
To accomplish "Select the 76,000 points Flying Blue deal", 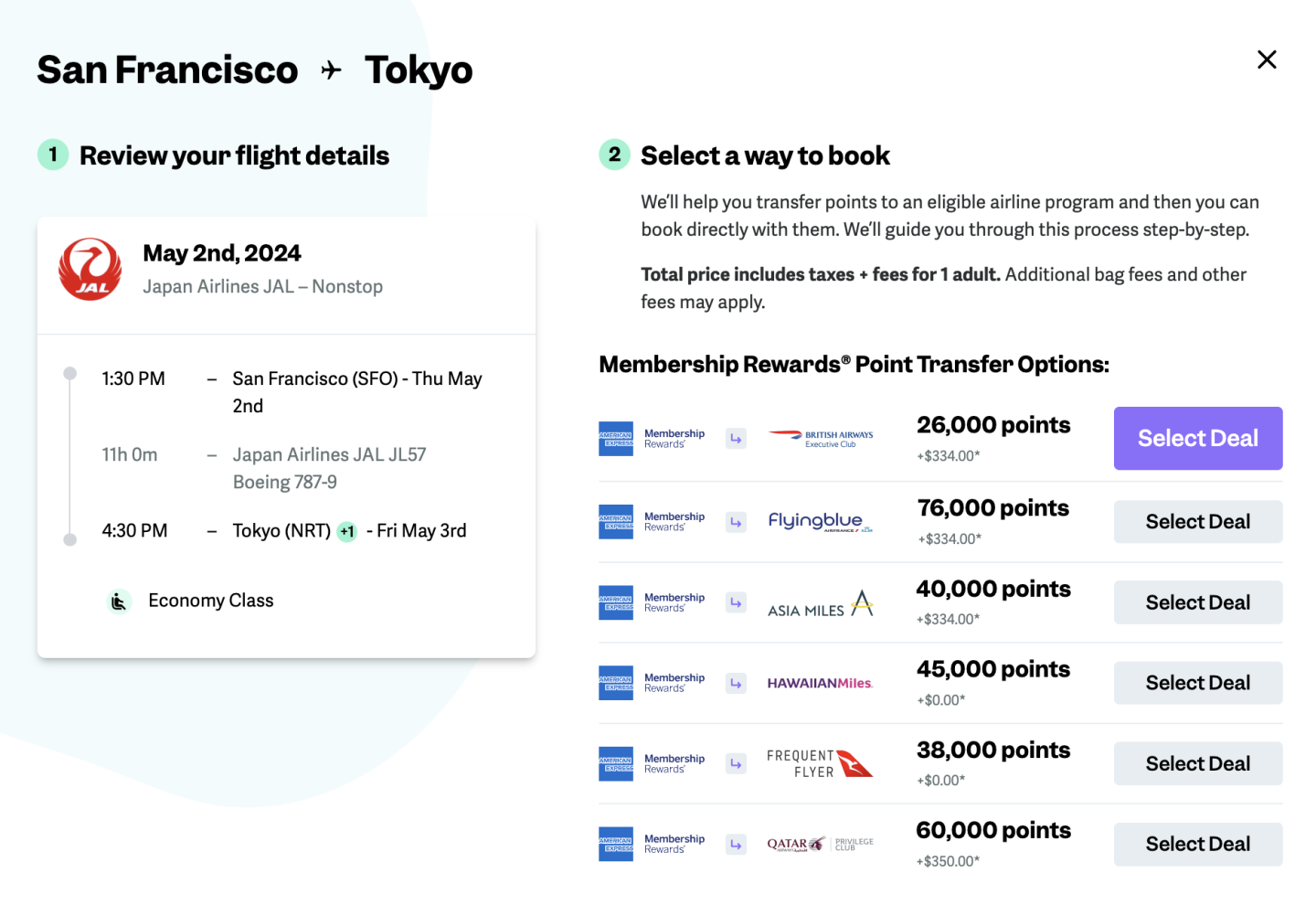I will tap(1197, 522).
